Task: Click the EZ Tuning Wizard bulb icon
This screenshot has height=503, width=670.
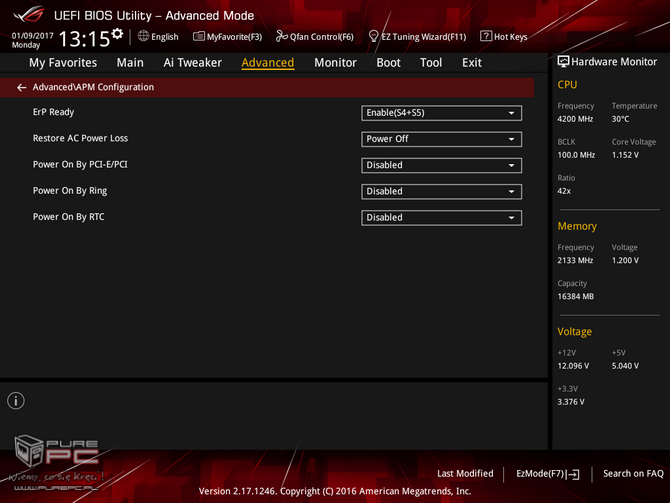Action: tap(373, 36)
